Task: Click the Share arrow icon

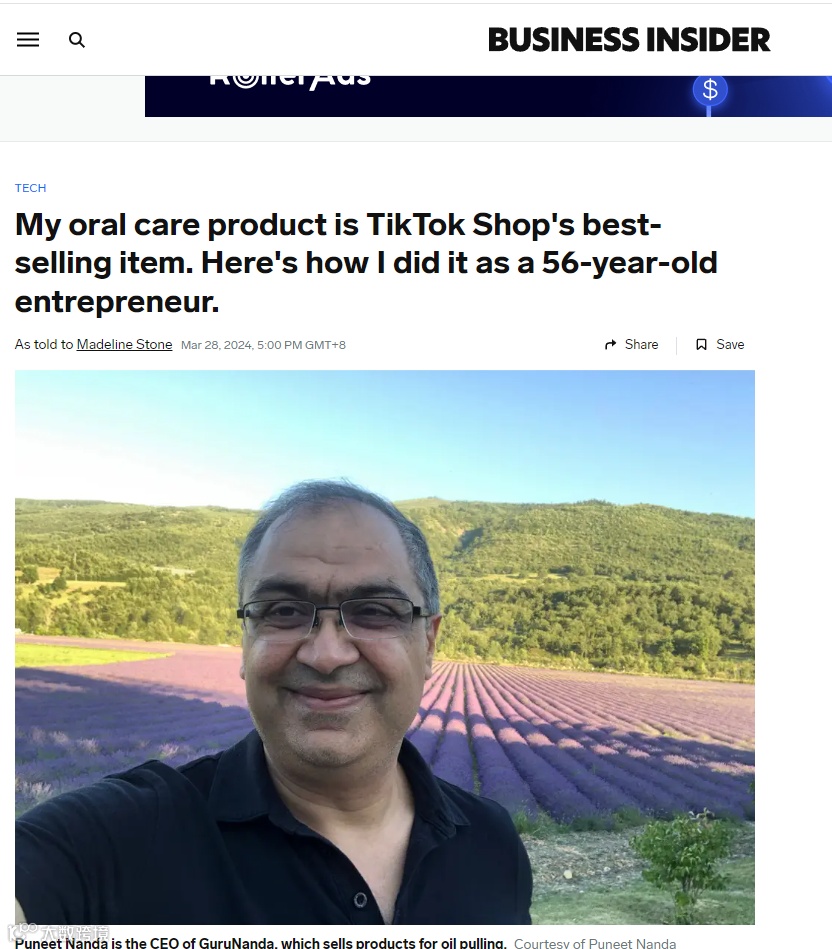Action: click(x=611, y=344)
